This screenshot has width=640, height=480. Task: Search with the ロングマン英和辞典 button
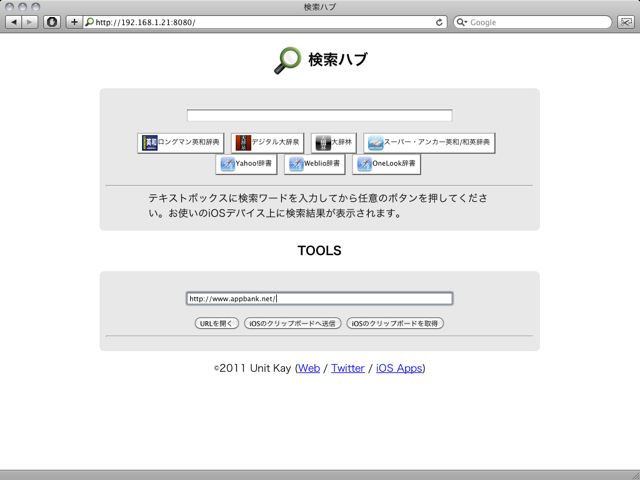(180, 143)
